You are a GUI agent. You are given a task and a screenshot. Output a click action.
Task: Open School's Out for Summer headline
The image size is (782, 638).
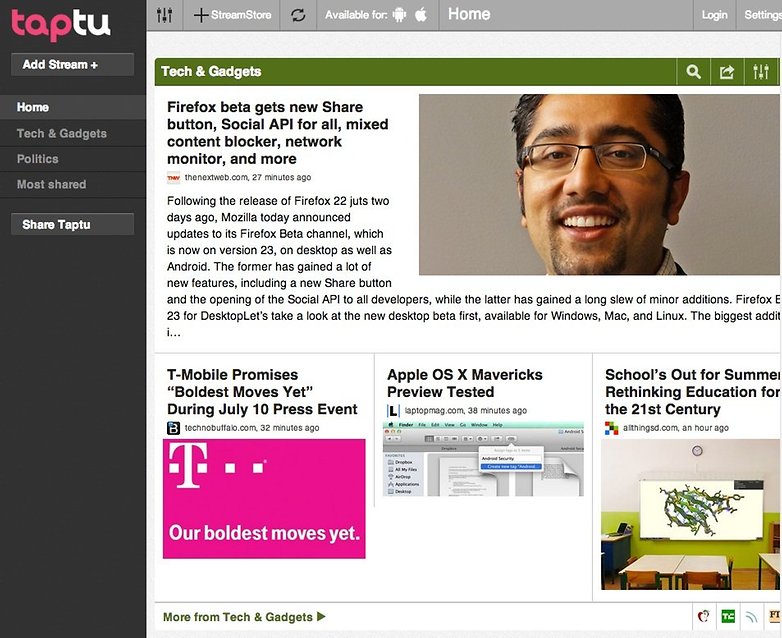(693, 392)
